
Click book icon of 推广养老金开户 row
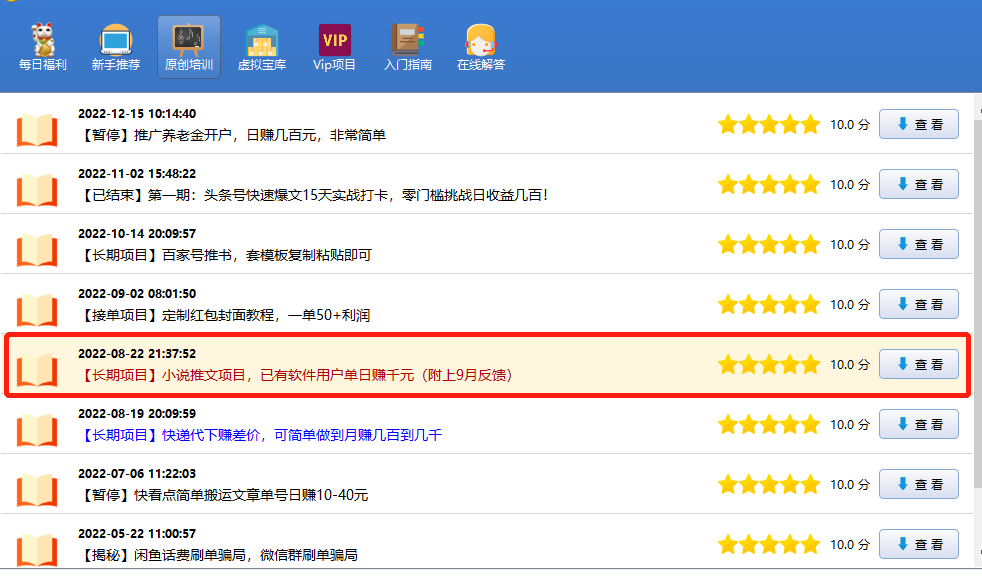tap(37, 130)
